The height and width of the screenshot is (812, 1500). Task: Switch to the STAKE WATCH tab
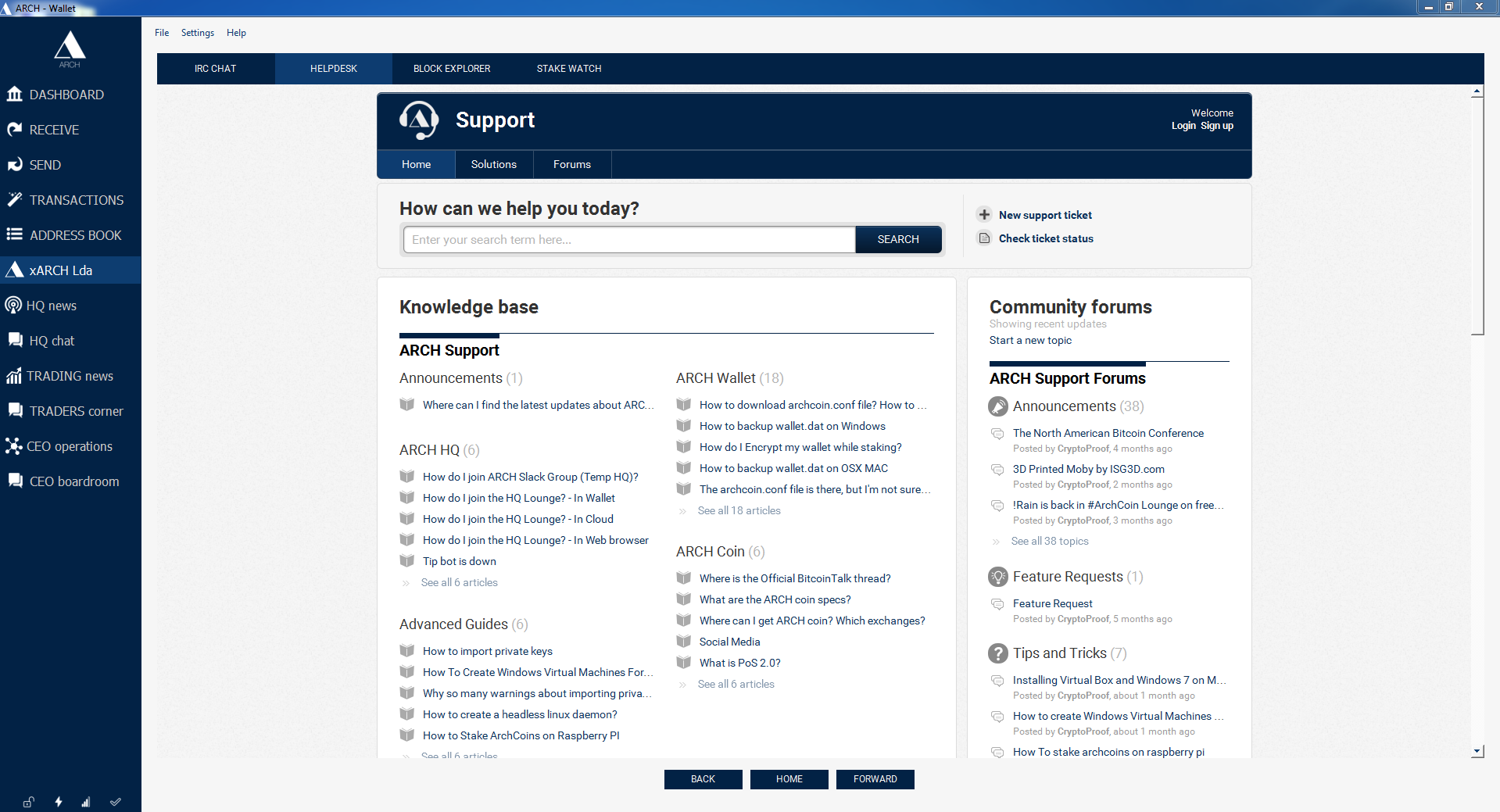click(x=569, y=69)
